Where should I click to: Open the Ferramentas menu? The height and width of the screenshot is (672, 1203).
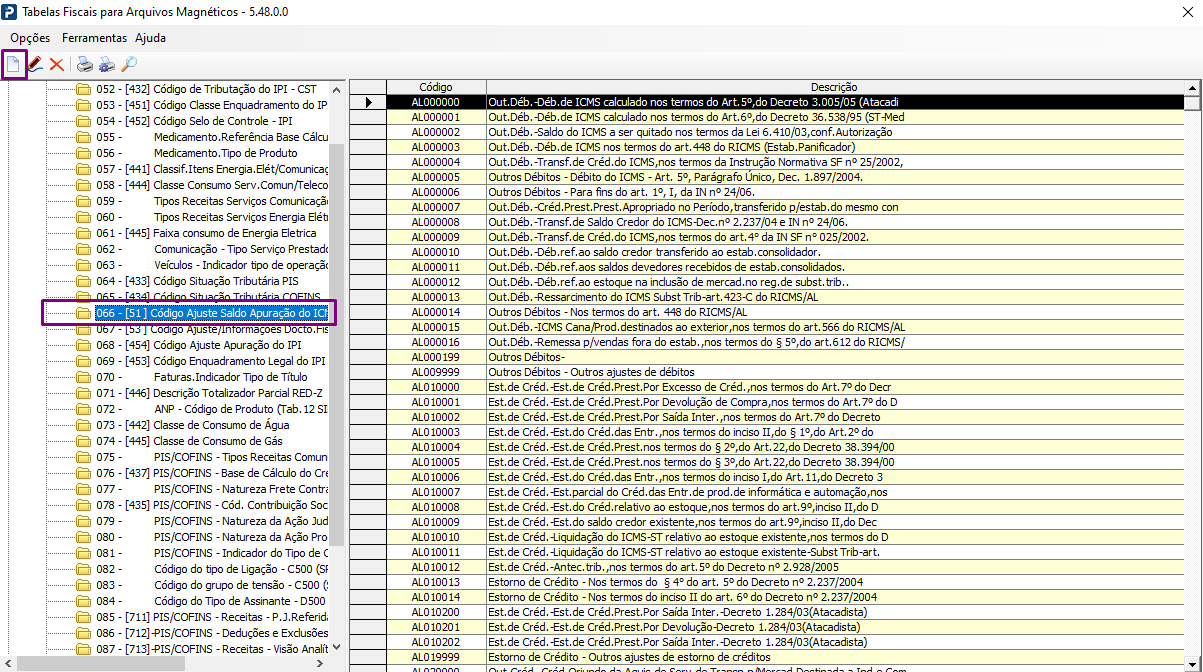click(94, 38)
